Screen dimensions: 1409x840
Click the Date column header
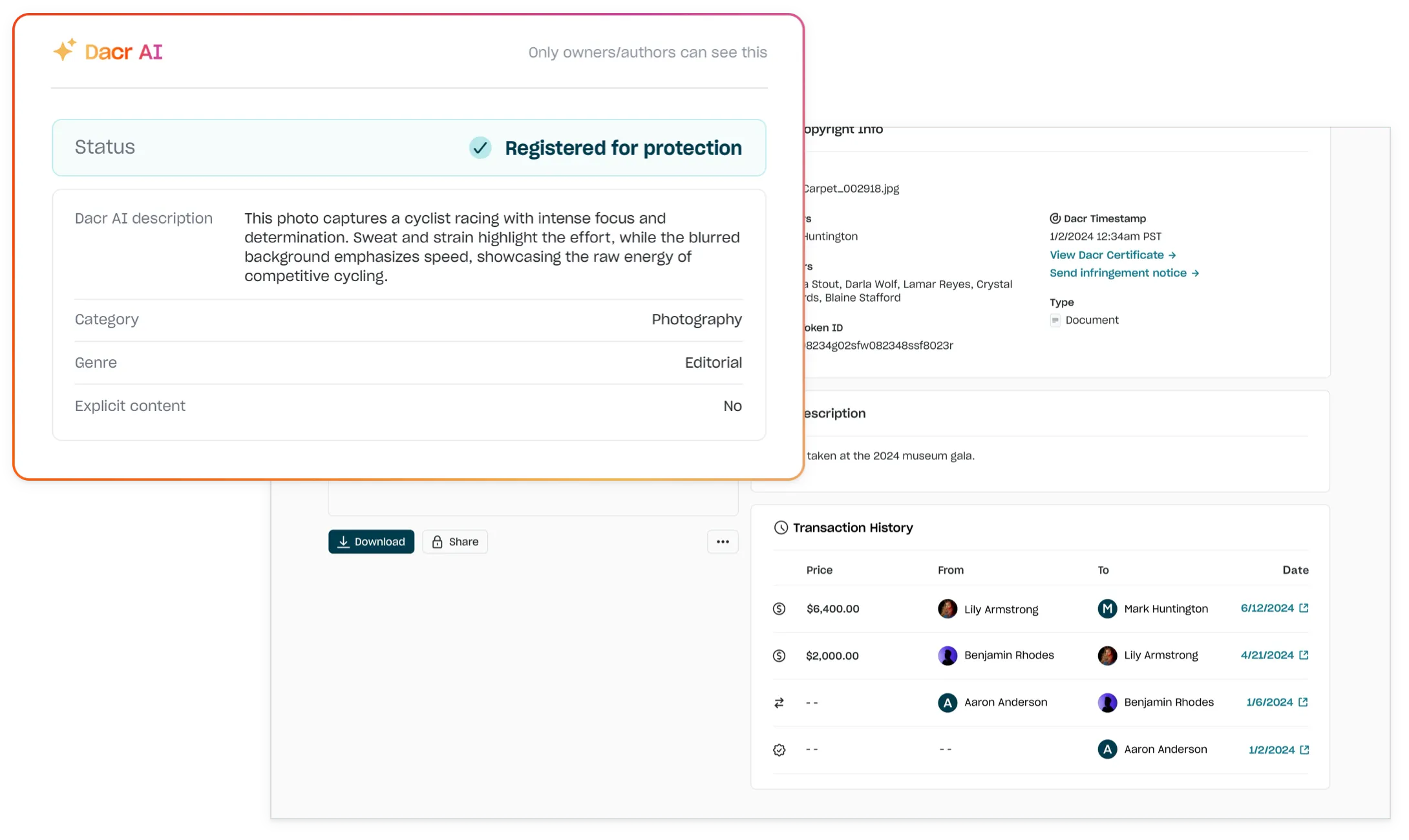click(1295, 570)
